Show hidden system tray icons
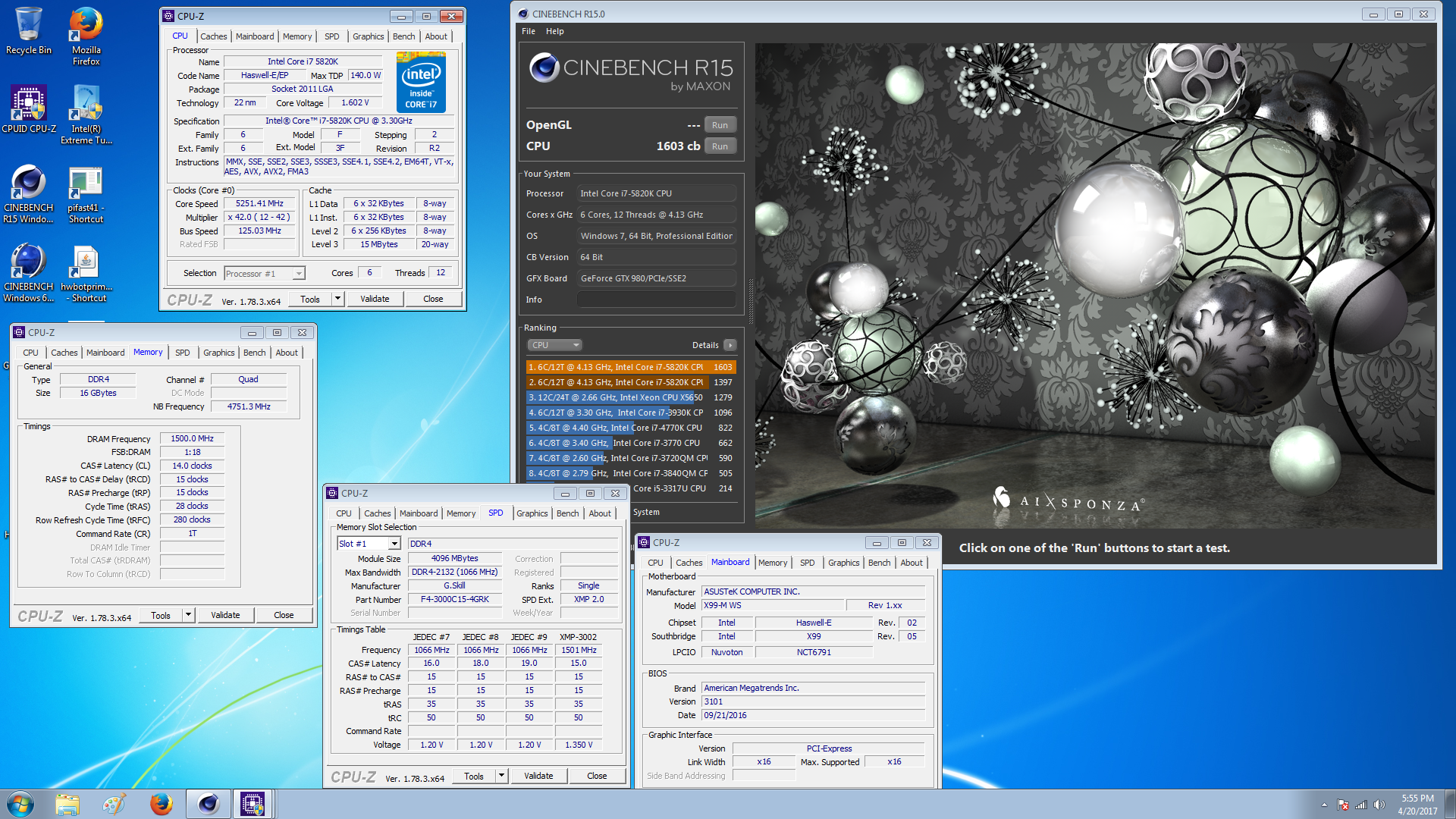Viewport: 1456px width, 819px height. [1324, 805]
